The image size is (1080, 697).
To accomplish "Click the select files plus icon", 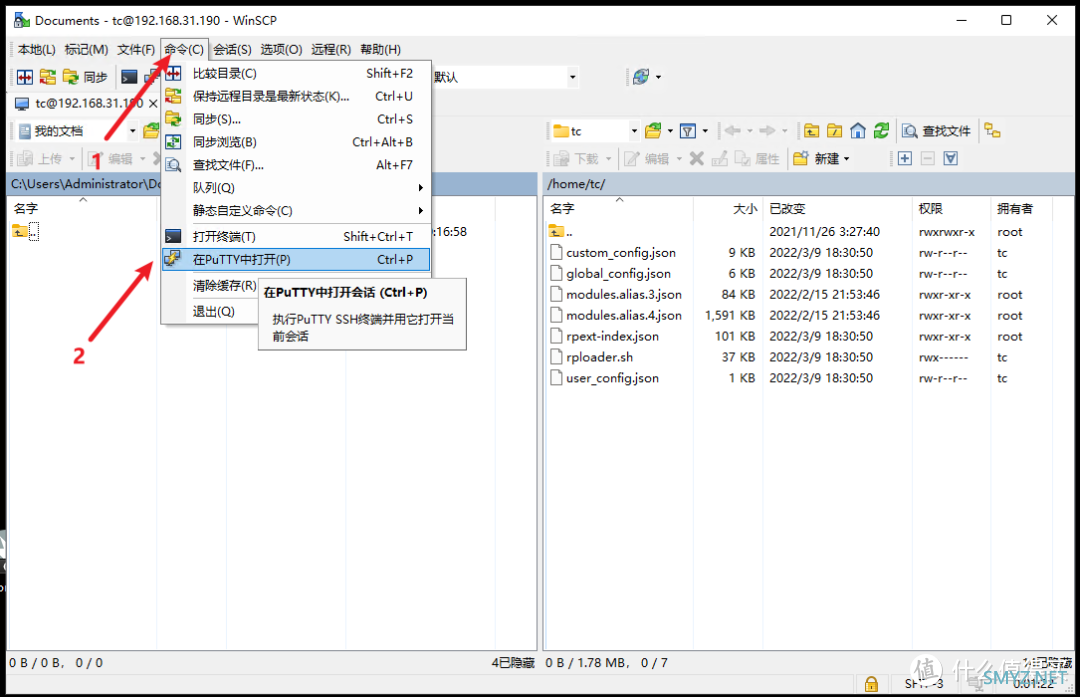I will [905, 159].
